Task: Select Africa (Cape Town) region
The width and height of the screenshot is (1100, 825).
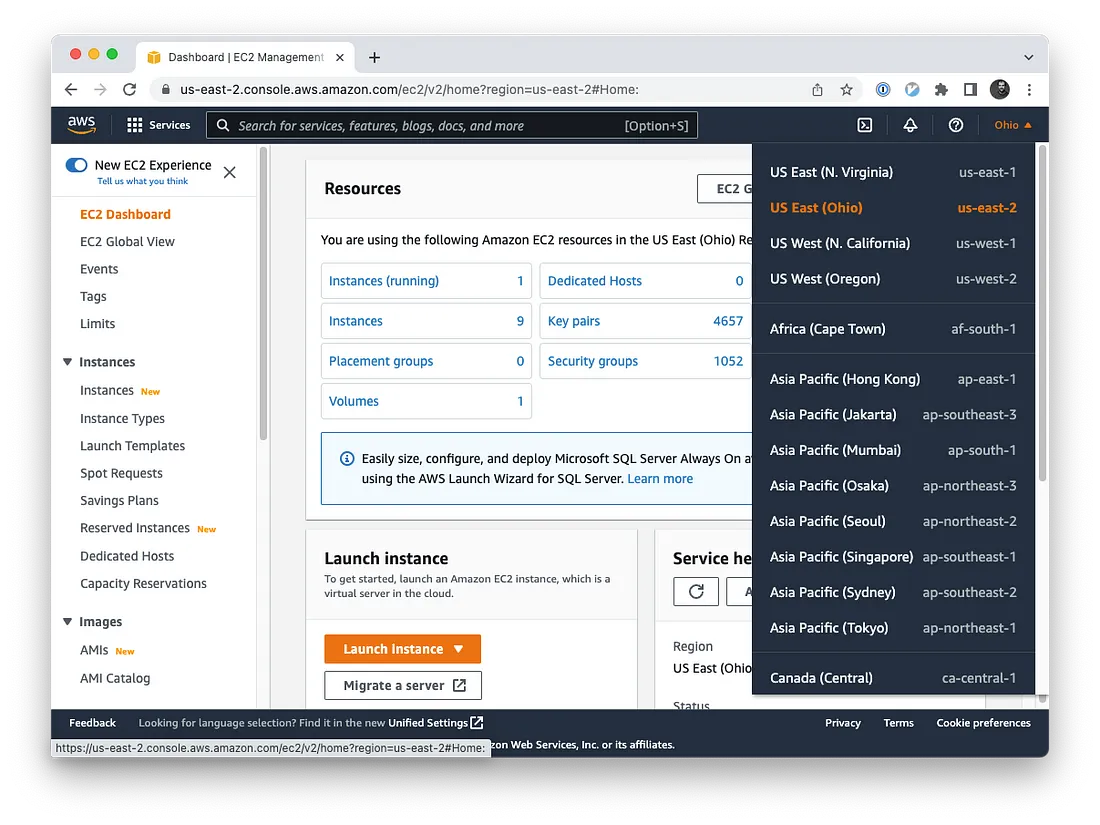Action: tap(893, 329)
